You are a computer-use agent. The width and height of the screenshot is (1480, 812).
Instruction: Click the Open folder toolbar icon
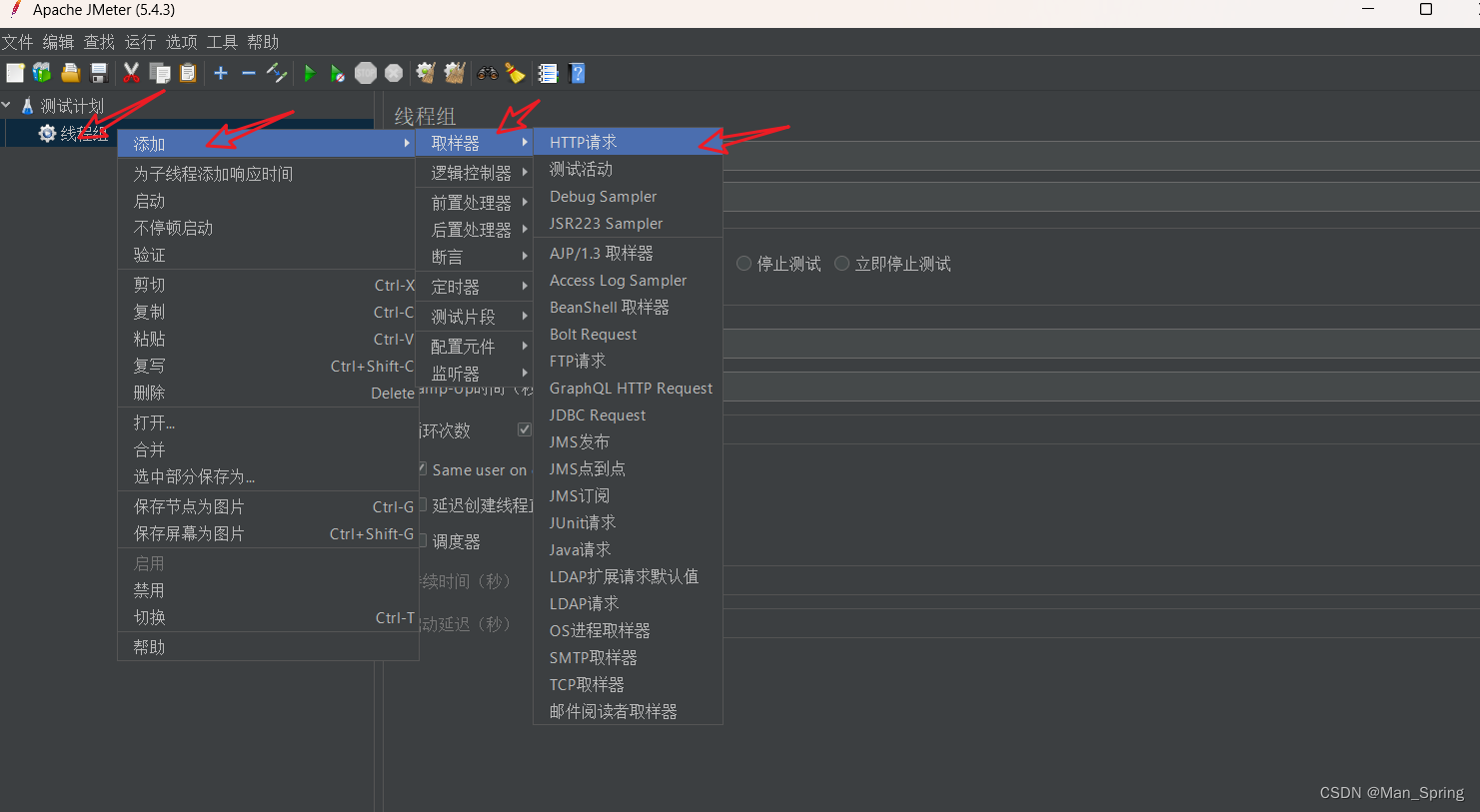pyautogui.click(x=70, y=73)
